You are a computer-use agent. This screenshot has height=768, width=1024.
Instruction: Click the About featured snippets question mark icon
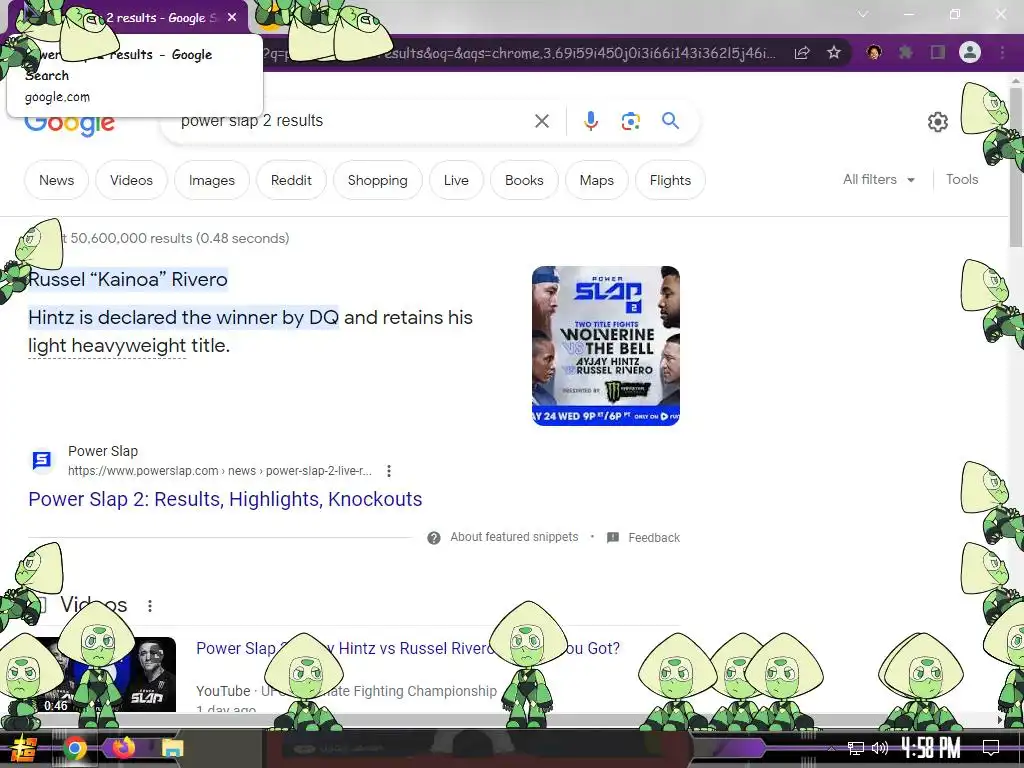[434, 537]
